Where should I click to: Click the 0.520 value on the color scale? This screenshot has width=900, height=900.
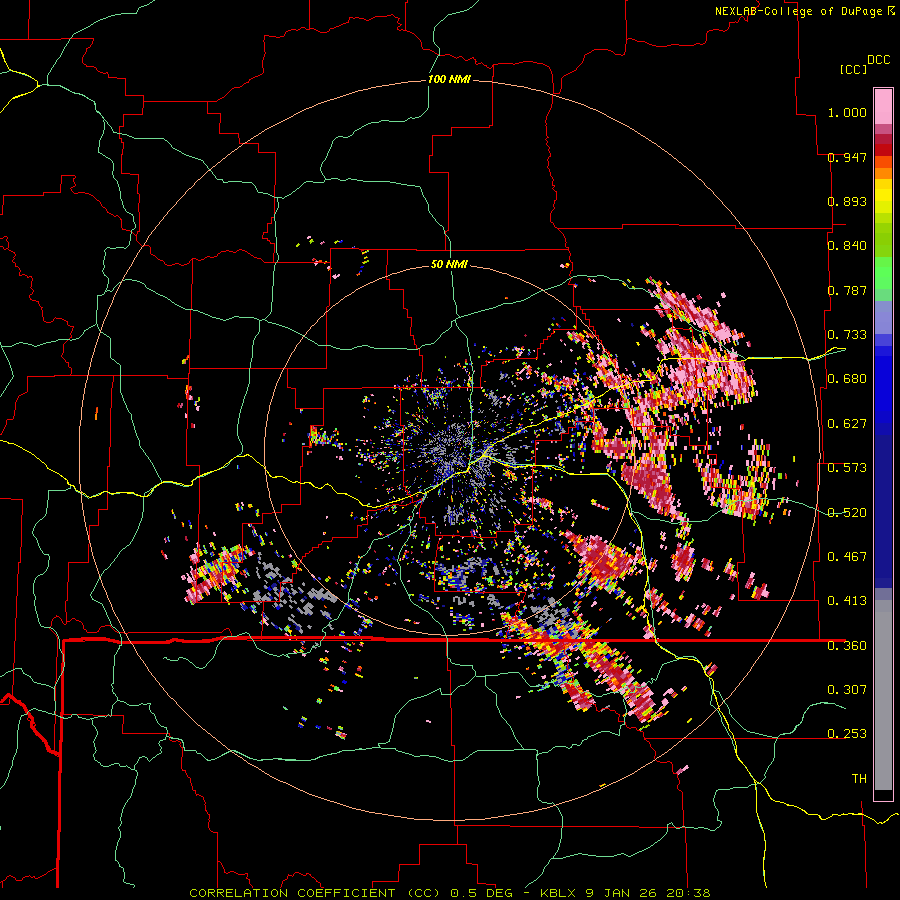pos(847,513)
